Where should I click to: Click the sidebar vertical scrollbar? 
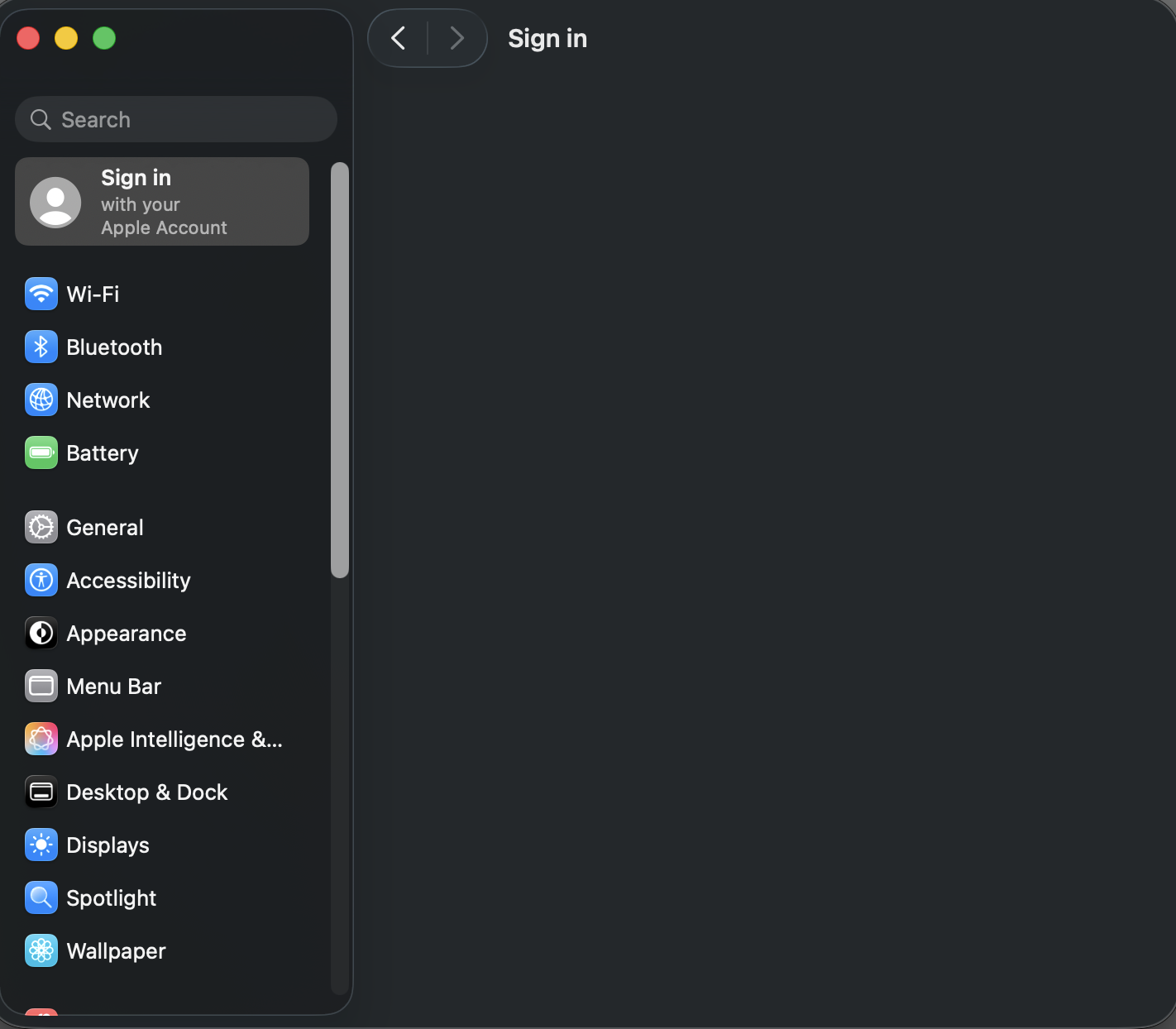340,370
